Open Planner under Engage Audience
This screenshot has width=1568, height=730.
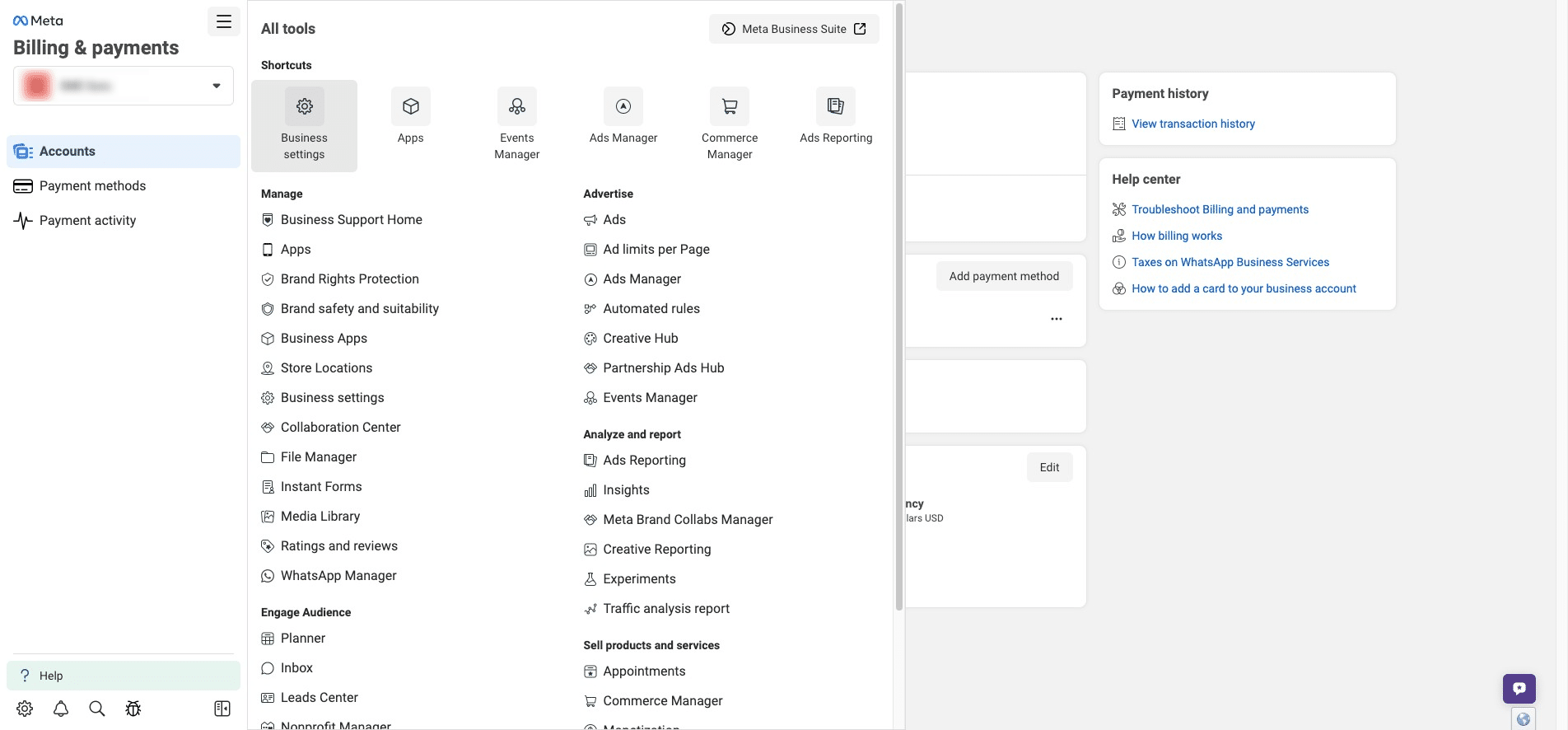click(293, 639)
